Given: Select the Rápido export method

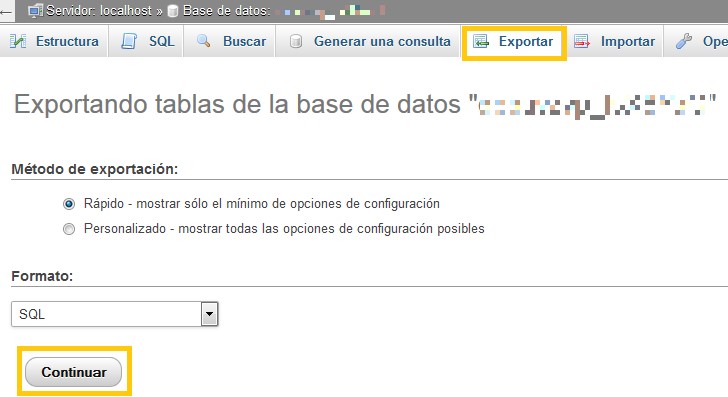Looking at the screenshot, I should click(69, 204).
